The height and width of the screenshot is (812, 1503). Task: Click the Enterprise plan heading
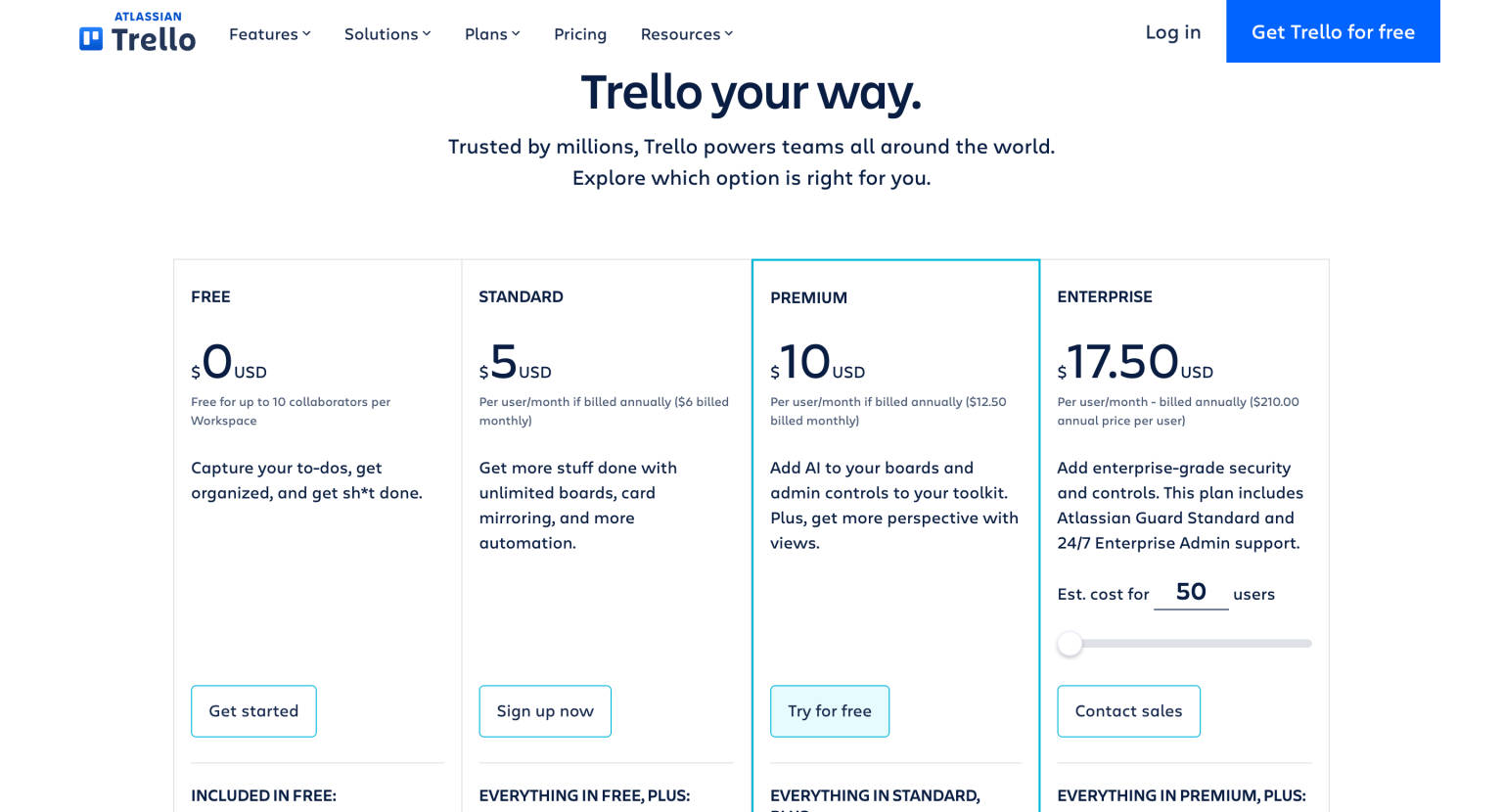pyautogui.click(x=1105, y=296)
